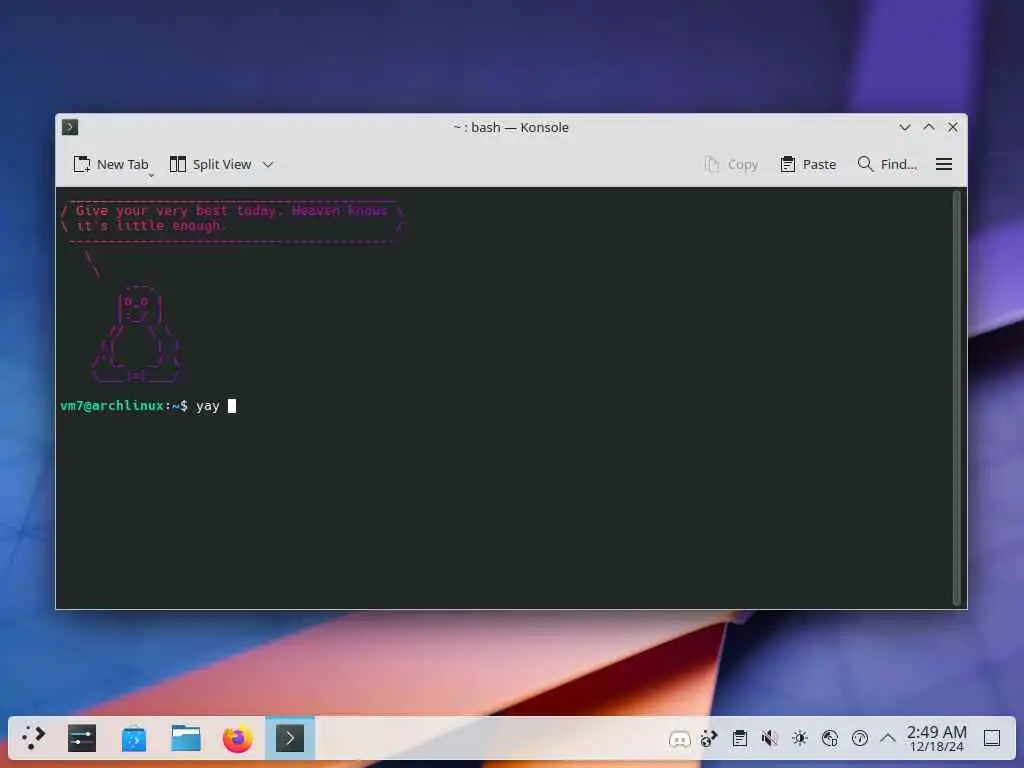Image resolution: width=1024 pixels, height=768 pixels.
Task: Open the clipboard tray icon
Action: click(x=739, y=739)
